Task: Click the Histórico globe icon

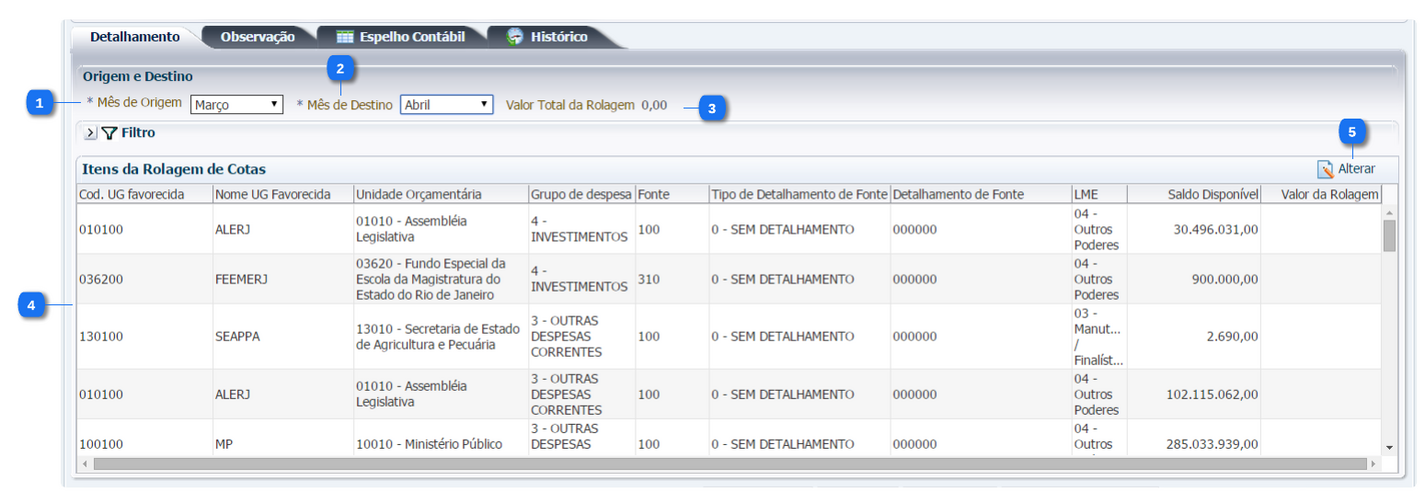Action: [515, 37]
